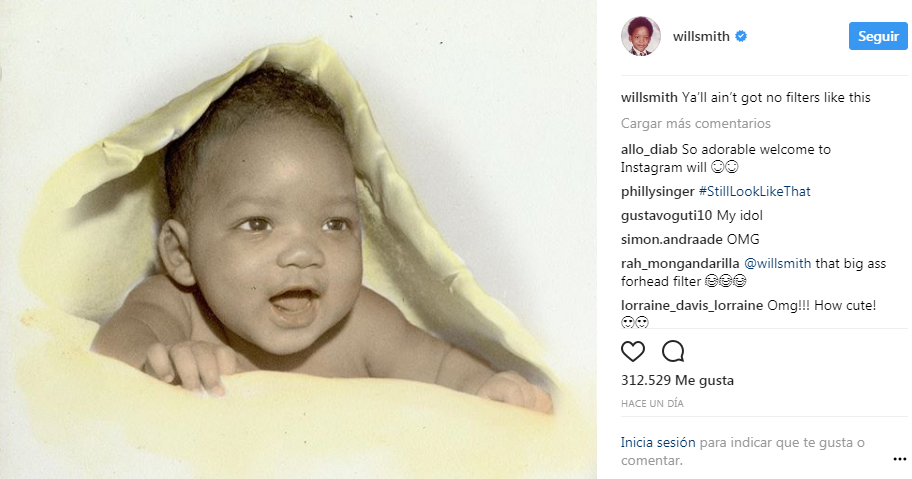Open lorraine_davis_lorraine commenter profile
The image size is (912, 479).
(x=692, y=305)
